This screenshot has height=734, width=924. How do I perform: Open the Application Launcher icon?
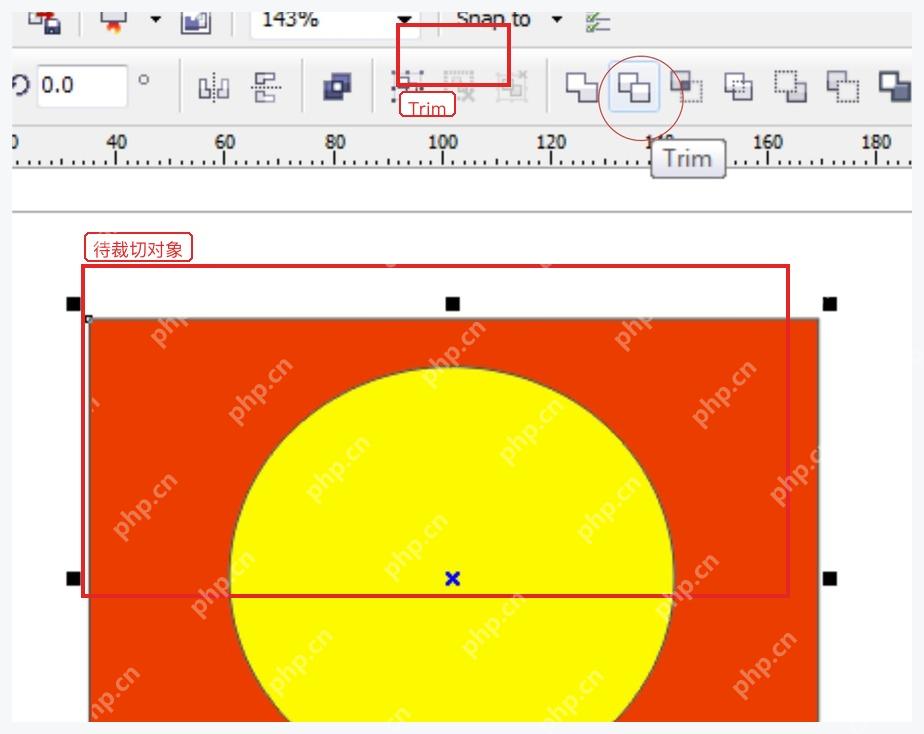[113, 22]
